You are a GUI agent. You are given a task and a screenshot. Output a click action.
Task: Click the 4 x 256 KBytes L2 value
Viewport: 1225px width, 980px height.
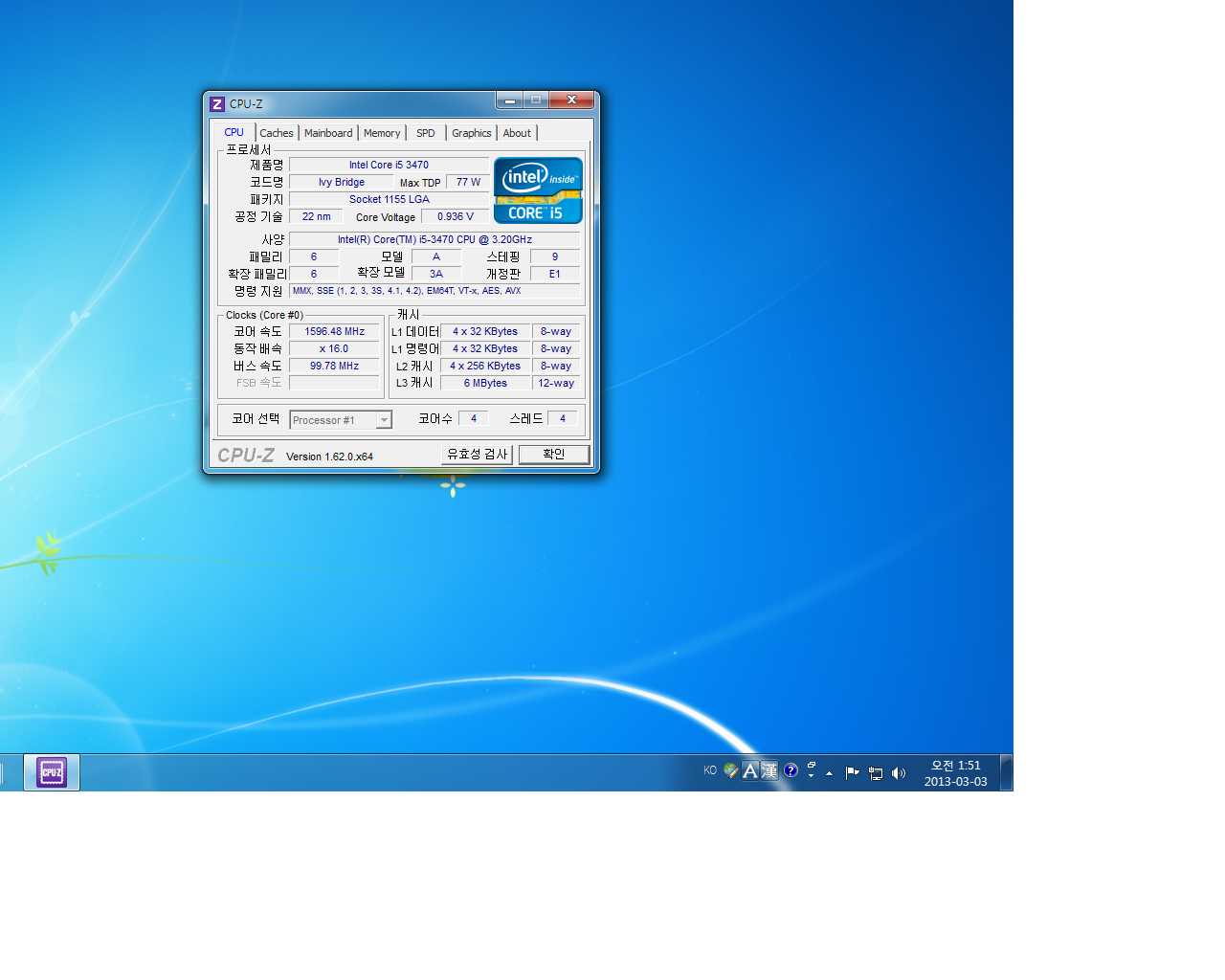tap(485, 366)
